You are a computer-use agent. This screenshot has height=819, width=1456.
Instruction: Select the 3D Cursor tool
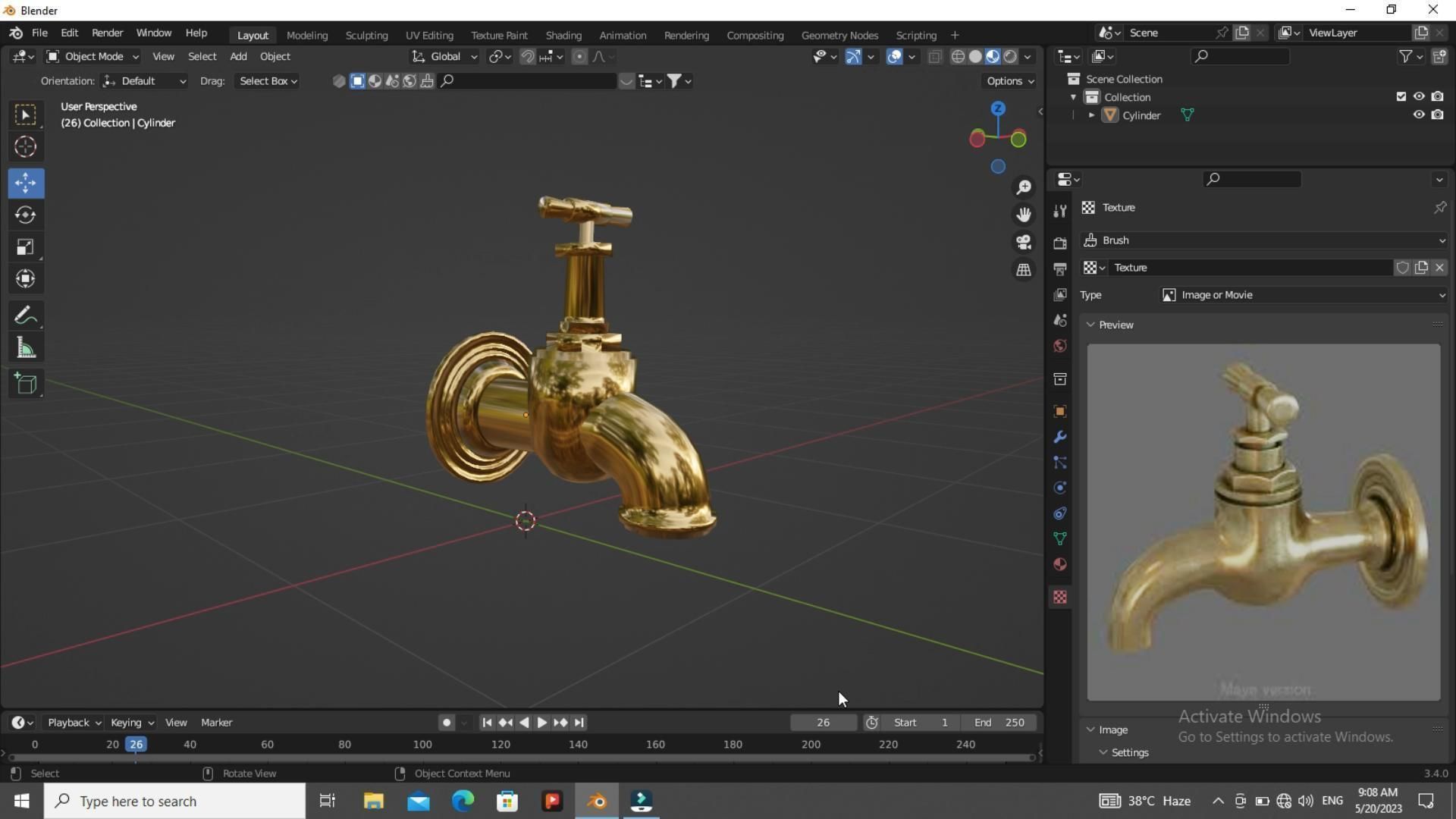25,147
